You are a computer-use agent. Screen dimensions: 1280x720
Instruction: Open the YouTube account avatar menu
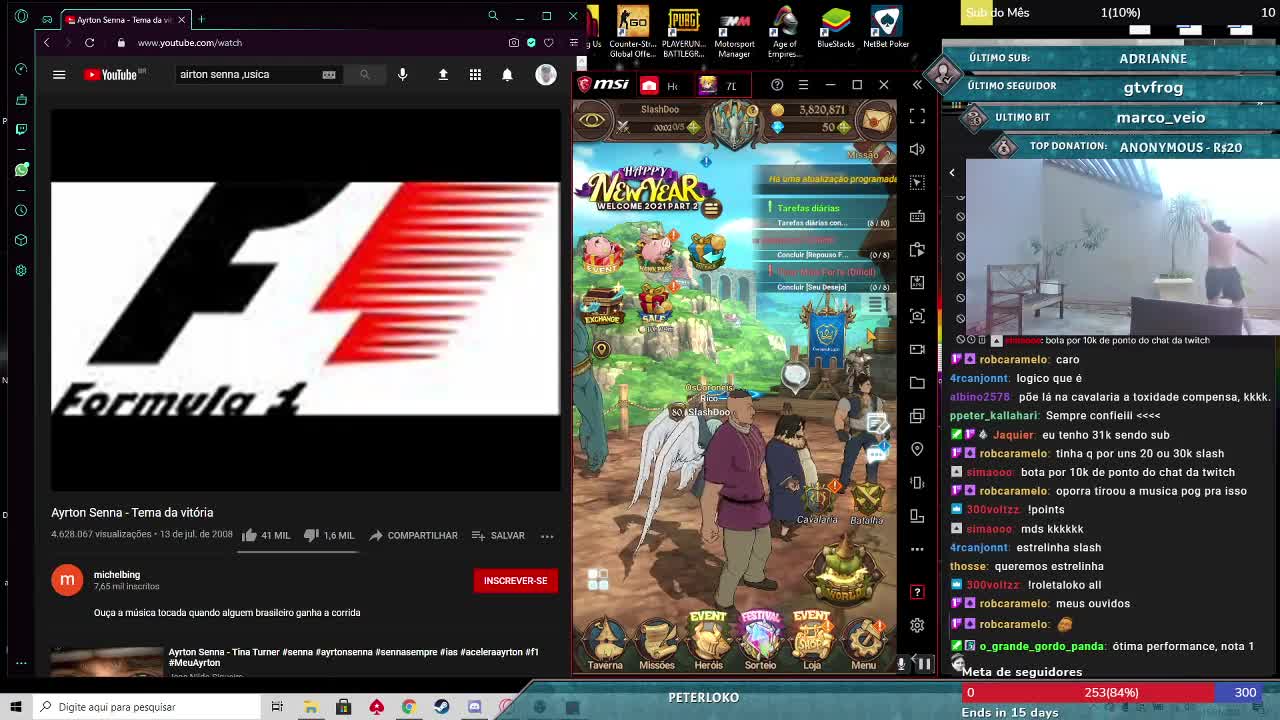pos(545,74)
